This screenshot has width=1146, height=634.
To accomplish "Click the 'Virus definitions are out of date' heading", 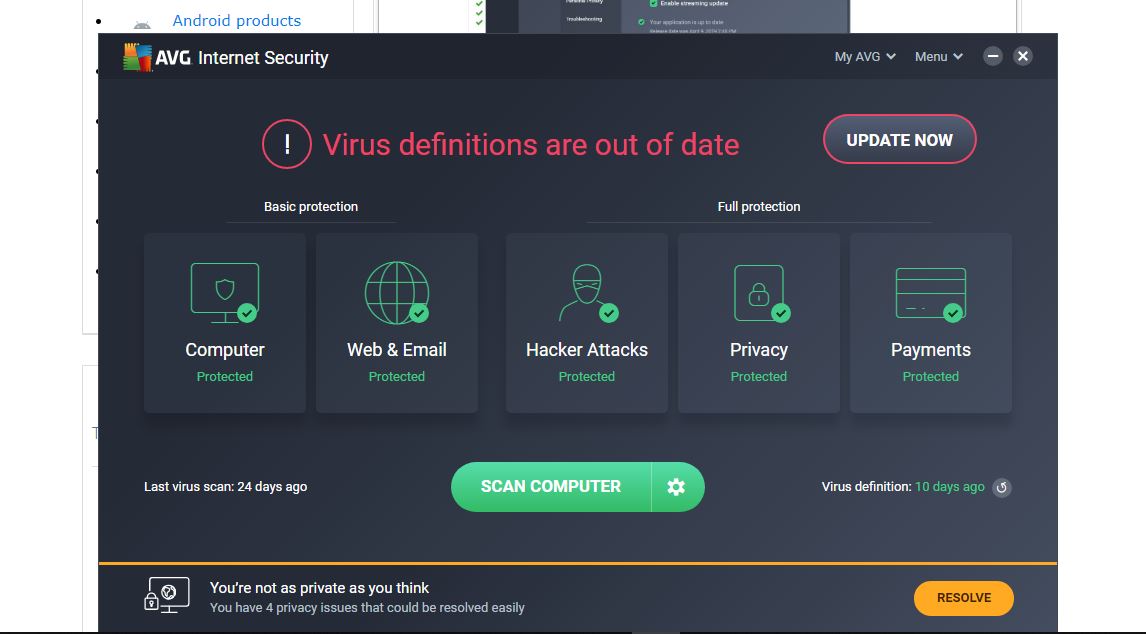I will [530, 144].
